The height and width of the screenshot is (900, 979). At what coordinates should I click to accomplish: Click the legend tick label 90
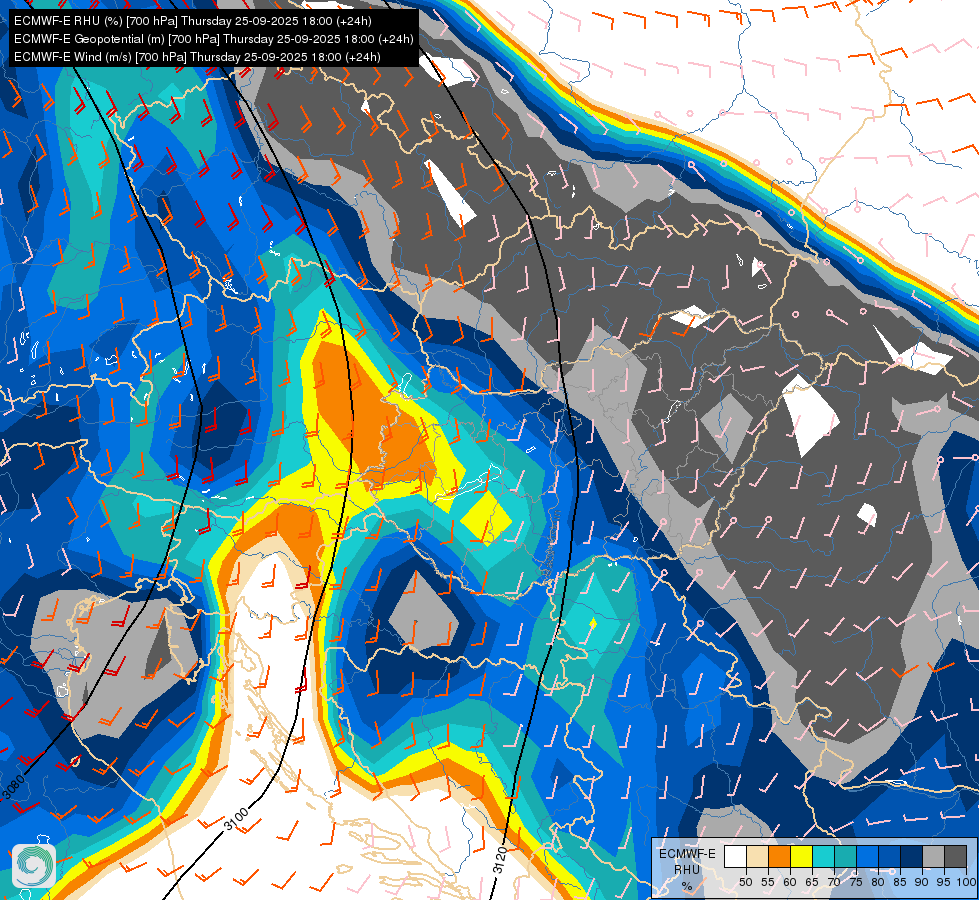(x=922, y=883)
